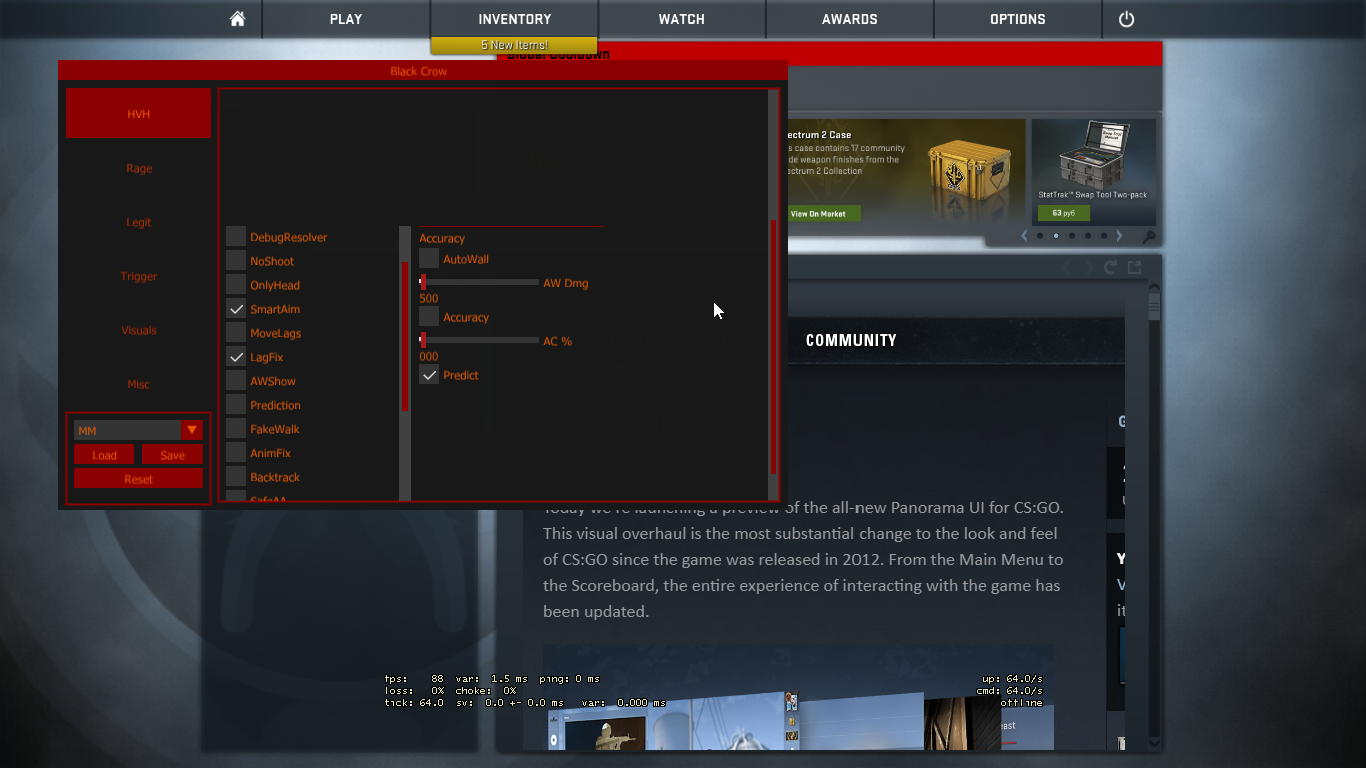The image size is (1366, 768).
Task: Enable the AutoWall checkbox
Action: 429,259
